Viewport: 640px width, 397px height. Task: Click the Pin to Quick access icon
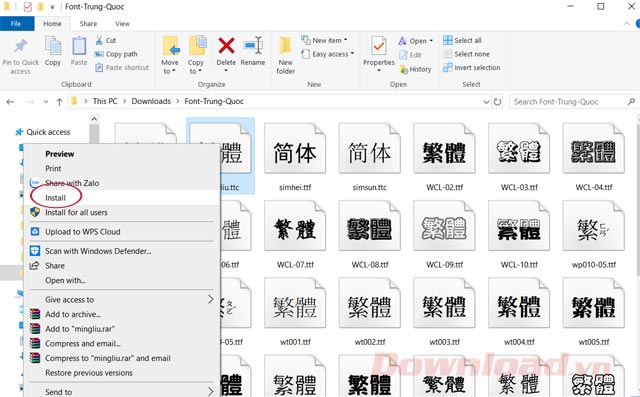[20, 46]
